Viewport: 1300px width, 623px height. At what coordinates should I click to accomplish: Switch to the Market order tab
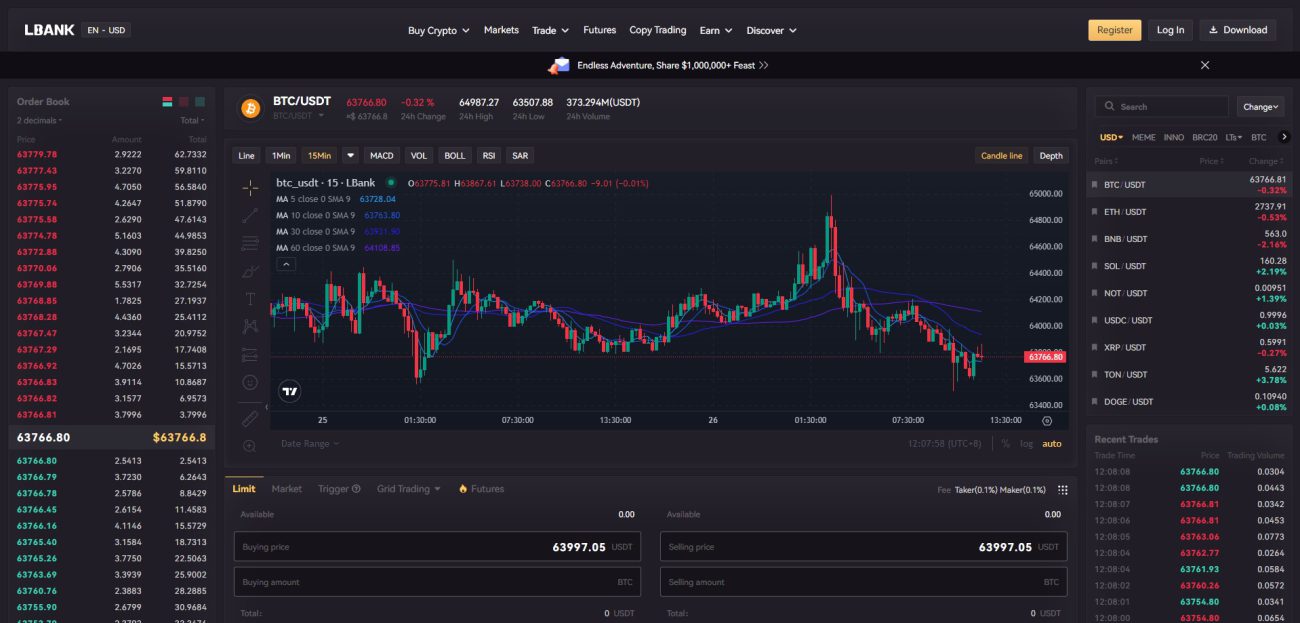(x=287, y=489)
